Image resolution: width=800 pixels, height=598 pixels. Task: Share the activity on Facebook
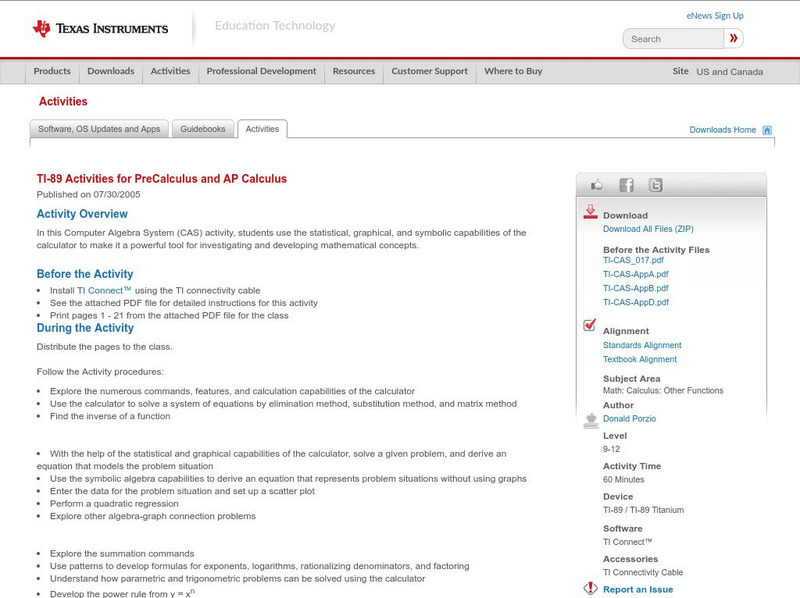(626, 185)
